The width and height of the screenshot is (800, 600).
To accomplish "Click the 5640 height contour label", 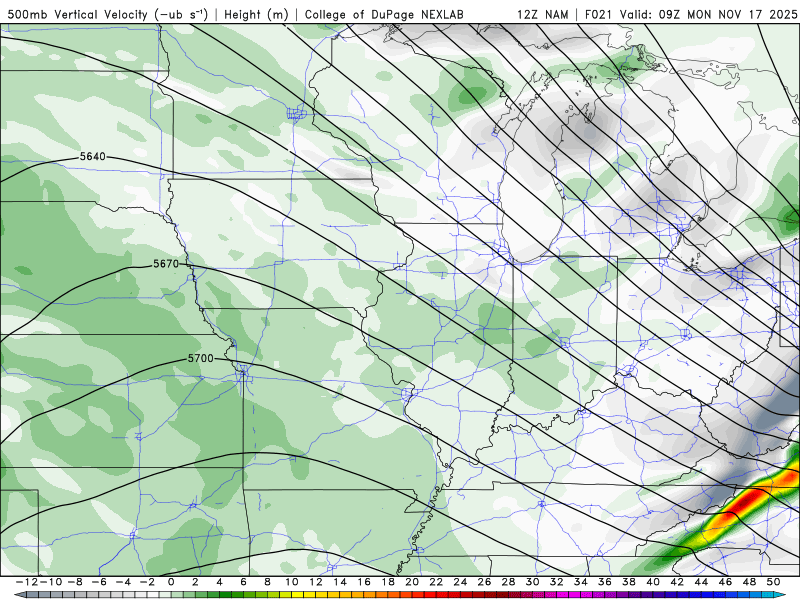I will 92,156.
